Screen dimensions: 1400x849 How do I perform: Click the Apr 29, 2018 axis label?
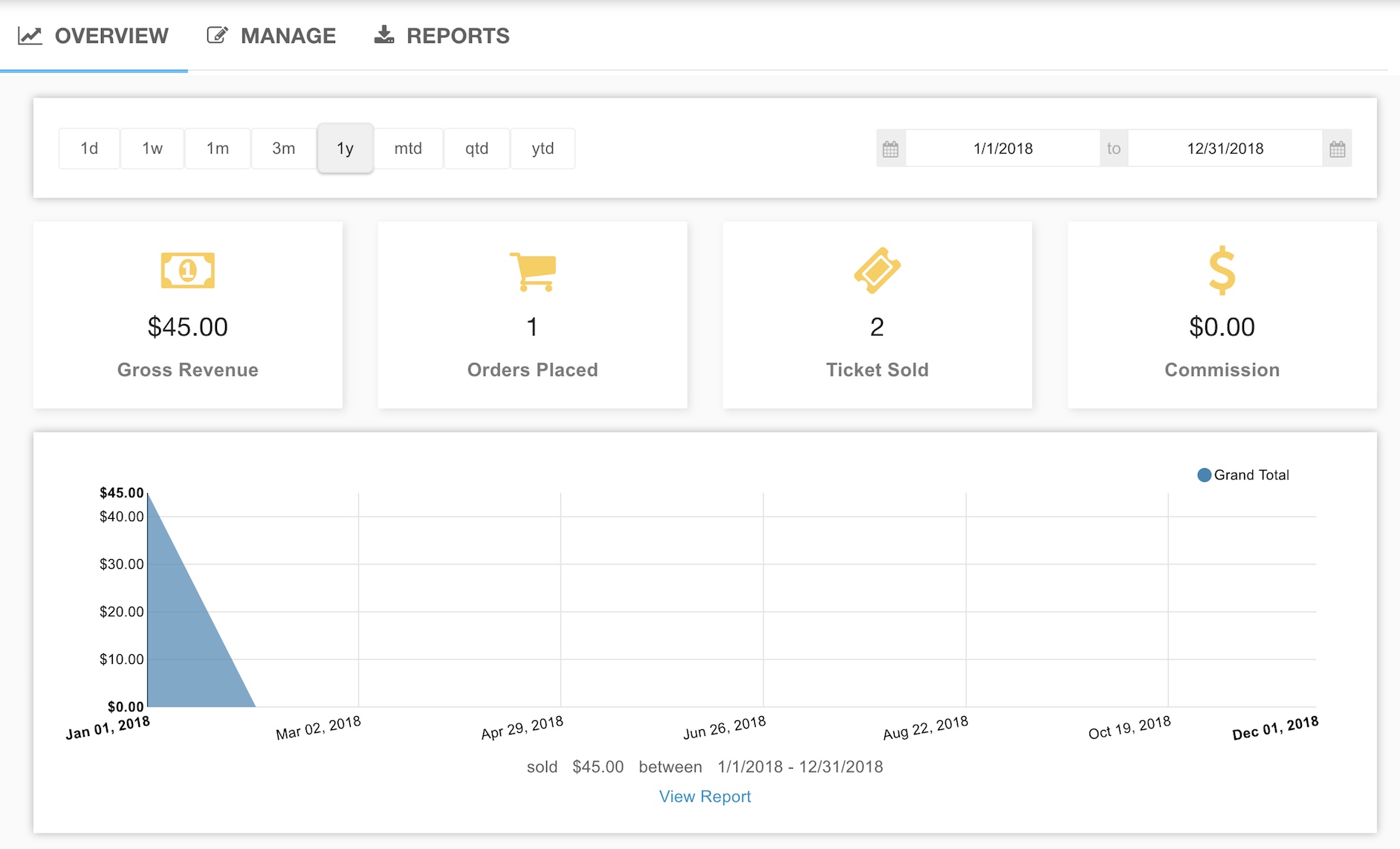(x=522, y=728)
